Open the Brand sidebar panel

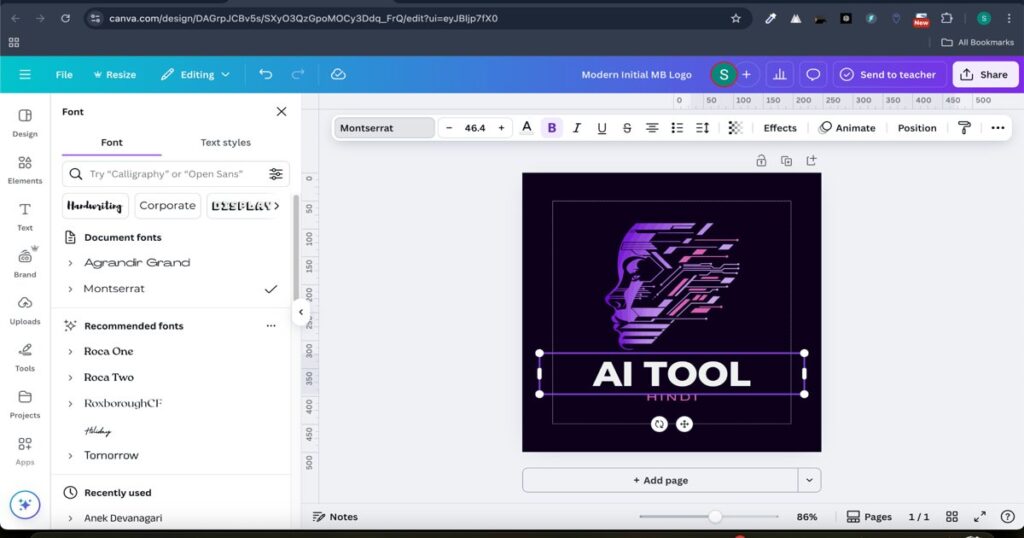click(x=25, y=263)
